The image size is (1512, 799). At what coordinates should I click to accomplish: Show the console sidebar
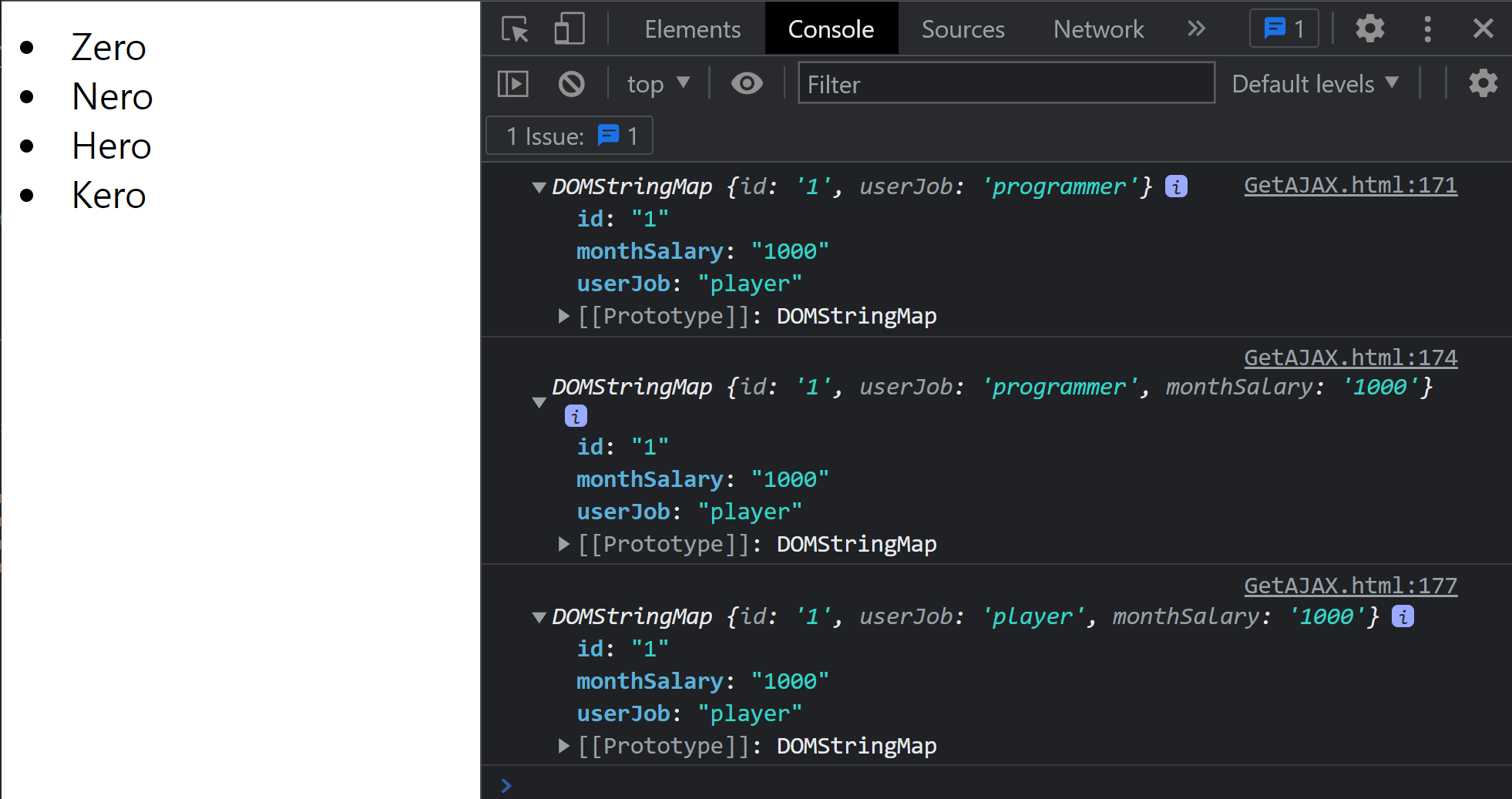pos(513,83)
